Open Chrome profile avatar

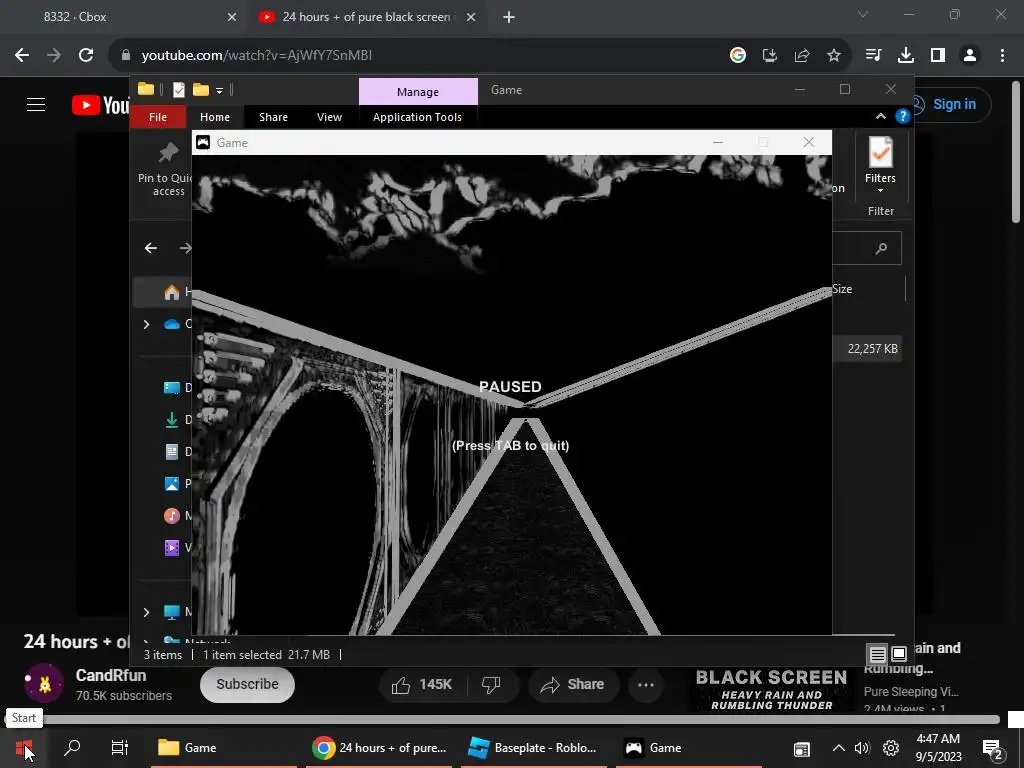coord(970,56)
